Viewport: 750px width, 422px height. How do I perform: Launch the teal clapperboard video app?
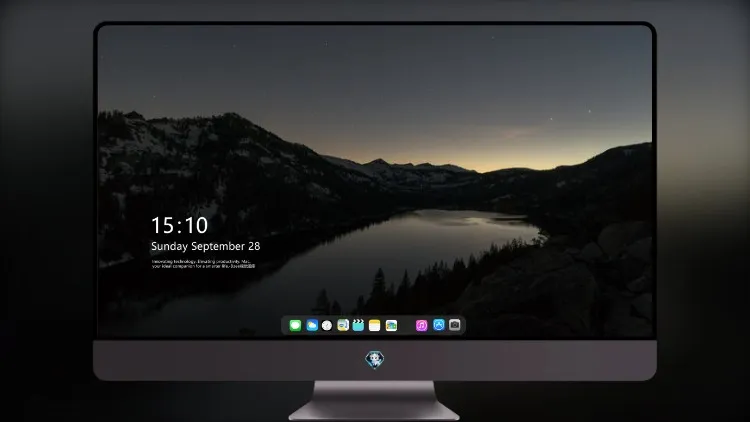click(358, 325)
